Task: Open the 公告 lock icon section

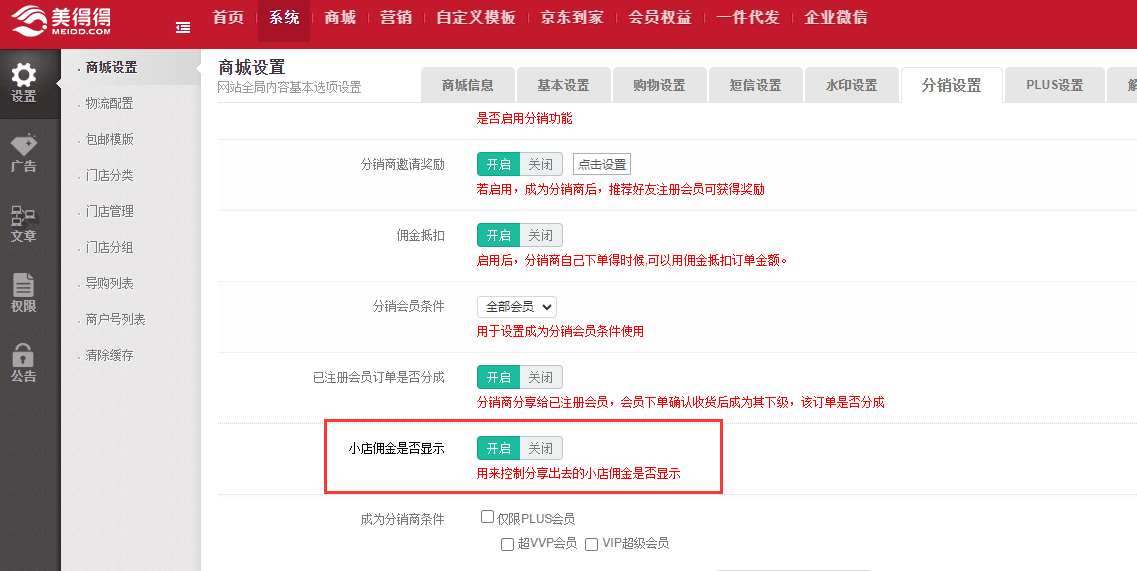Action: click(x=23, y=363)
